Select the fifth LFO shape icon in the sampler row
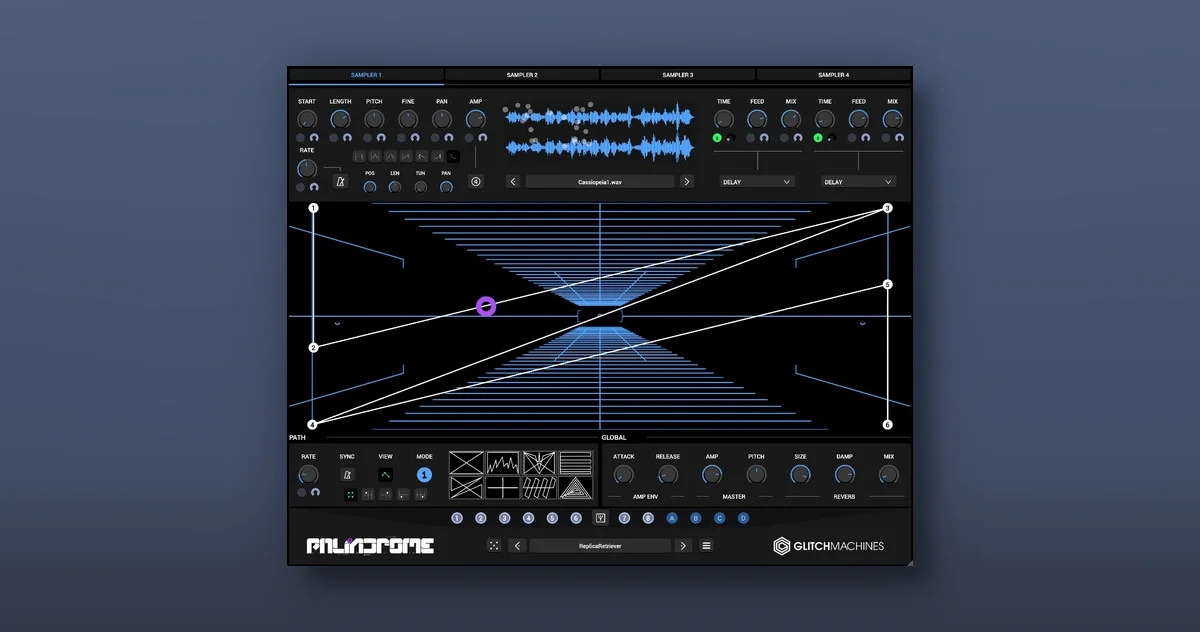 422,157
